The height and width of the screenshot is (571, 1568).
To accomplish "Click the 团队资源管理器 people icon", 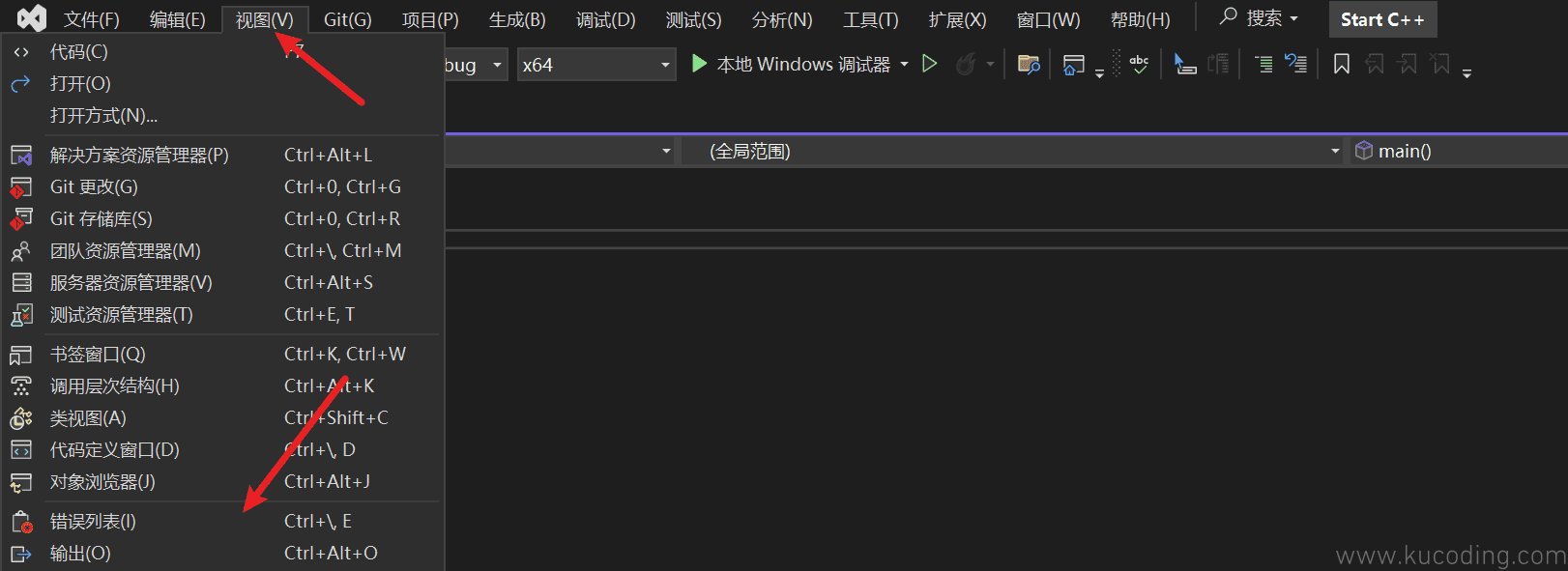I will click(21, 251).
